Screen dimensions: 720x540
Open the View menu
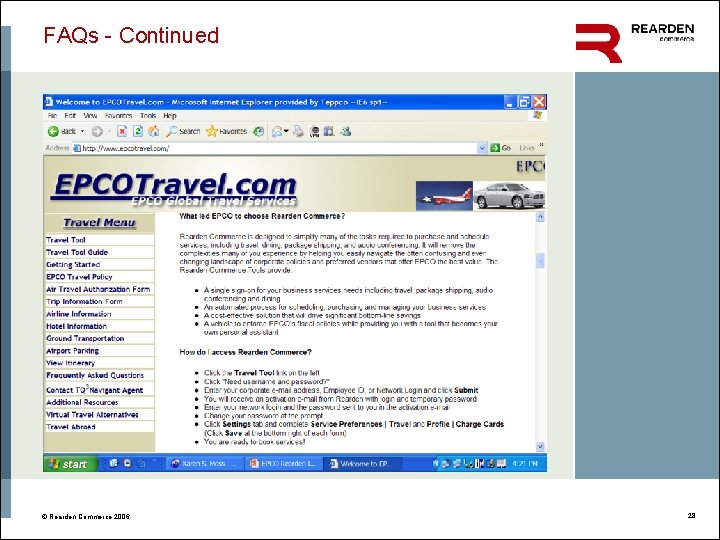pyautogui.click(x=90, y=116)
